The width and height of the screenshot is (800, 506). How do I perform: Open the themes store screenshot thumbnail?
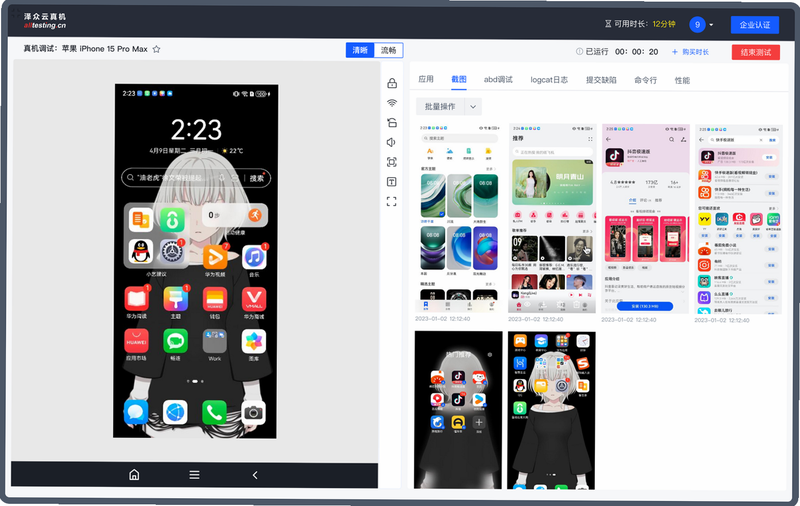click(459, 219)
